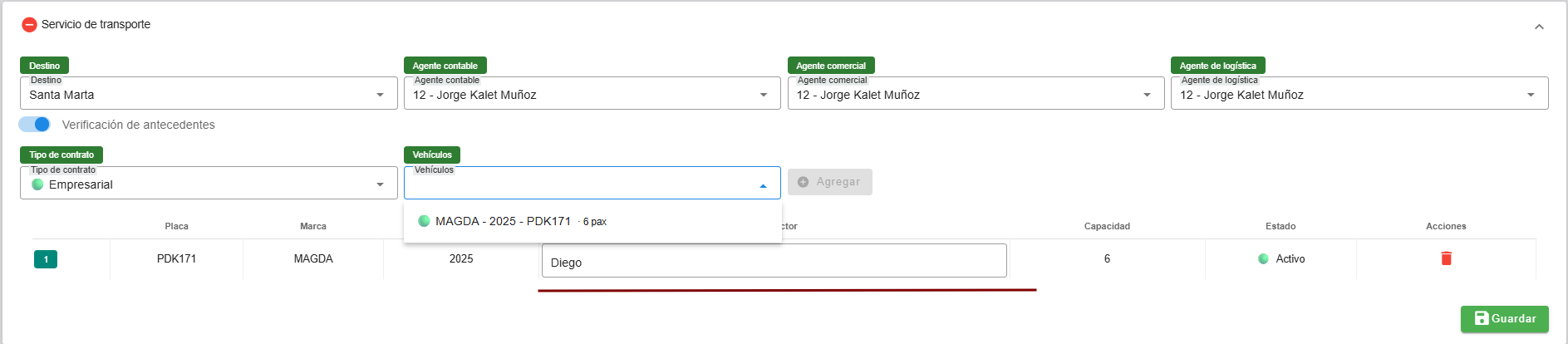Collapse the Vehículos dropdown arrow
The image size is (1568, 344).
(763, 185)
